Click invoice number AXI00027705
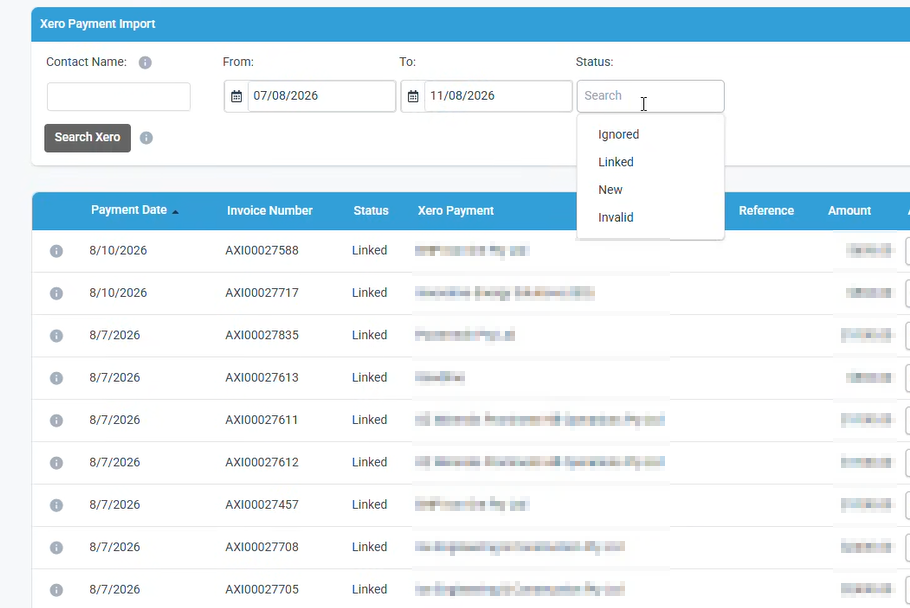This screenshot has width=910, height=608. pos(262,589)
